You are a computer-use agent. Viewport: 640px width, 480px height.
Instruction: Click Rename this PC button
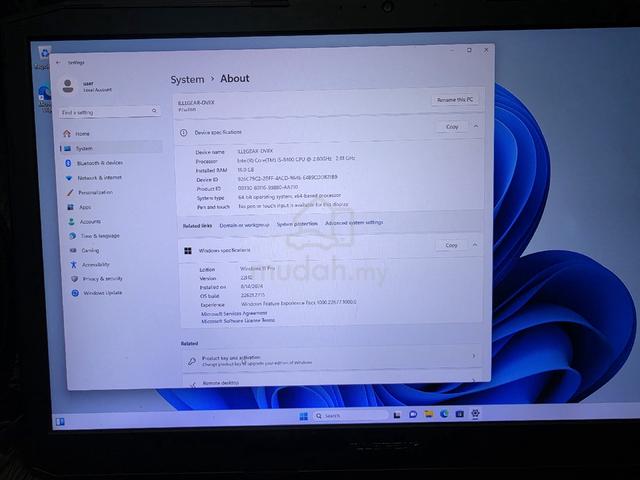[x=455, y=100]
